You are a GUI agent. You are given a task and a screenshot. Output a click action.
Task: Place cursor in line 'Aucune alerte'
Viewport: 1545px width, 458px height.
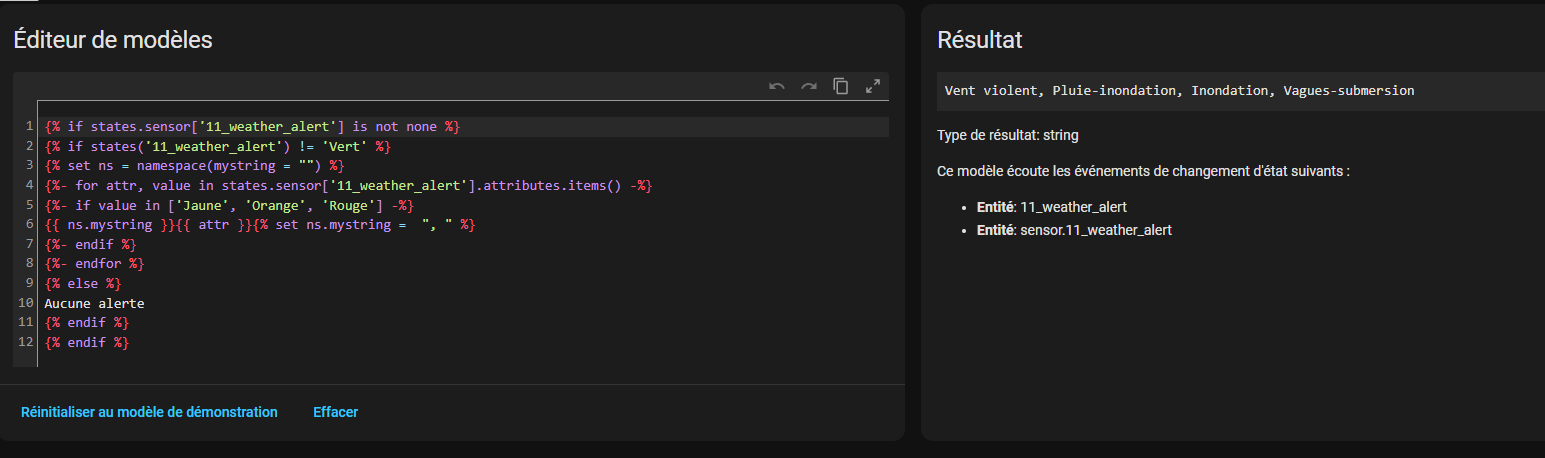pyautogui.click(x=95, y=303)
